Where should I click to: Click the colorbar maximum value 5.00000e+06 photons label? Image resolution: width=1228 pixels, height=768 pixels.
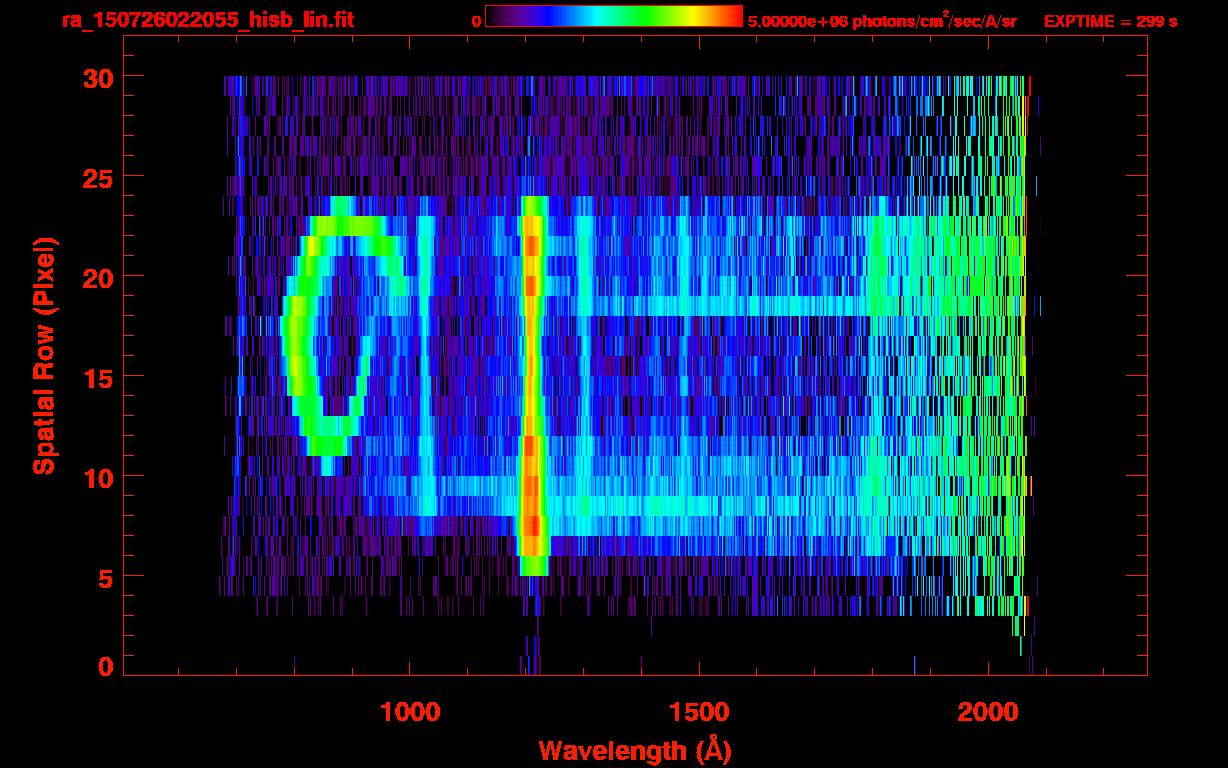882,20
